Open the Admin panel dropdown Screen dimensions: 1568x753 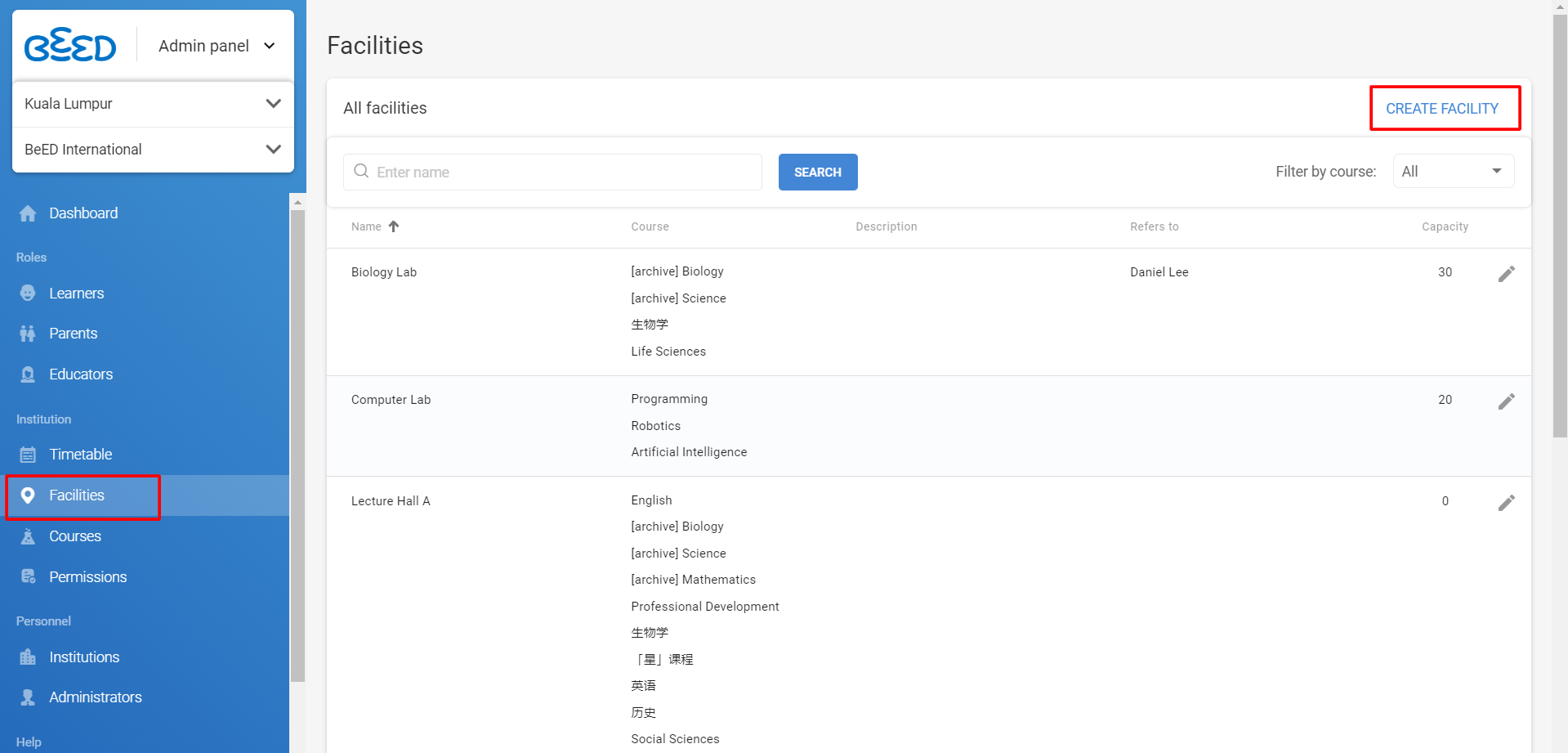coord(217,46)
